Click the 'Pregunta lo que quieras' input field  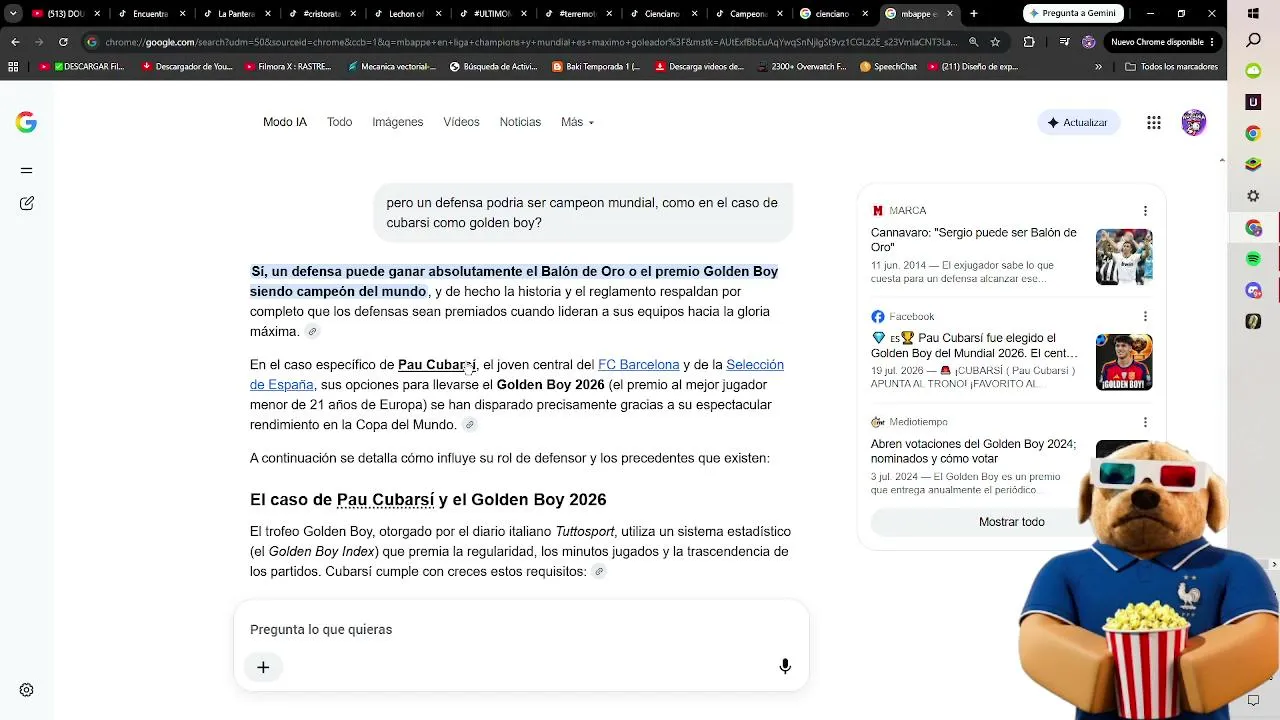coord(521,630)
